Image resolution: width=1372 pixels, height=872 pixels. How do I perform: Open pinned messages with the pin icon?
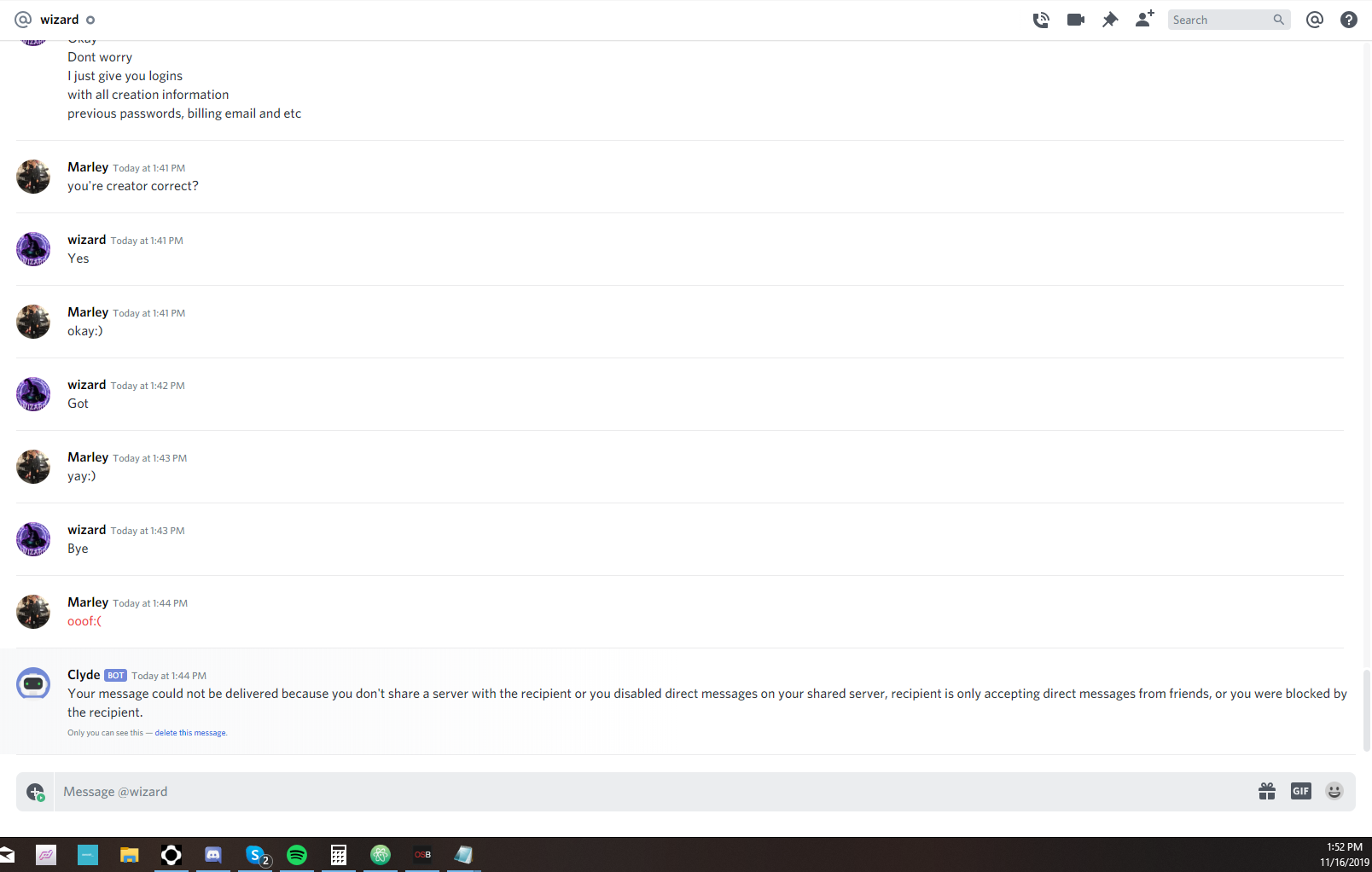coord(1110,20)
